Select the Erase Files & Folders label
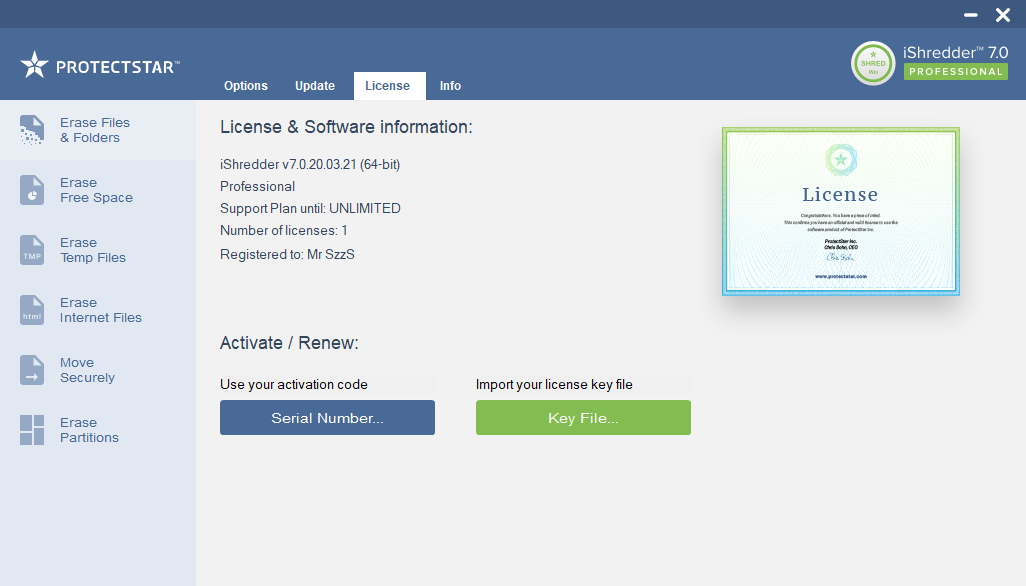1026x586 pixels. coord(95,130)
